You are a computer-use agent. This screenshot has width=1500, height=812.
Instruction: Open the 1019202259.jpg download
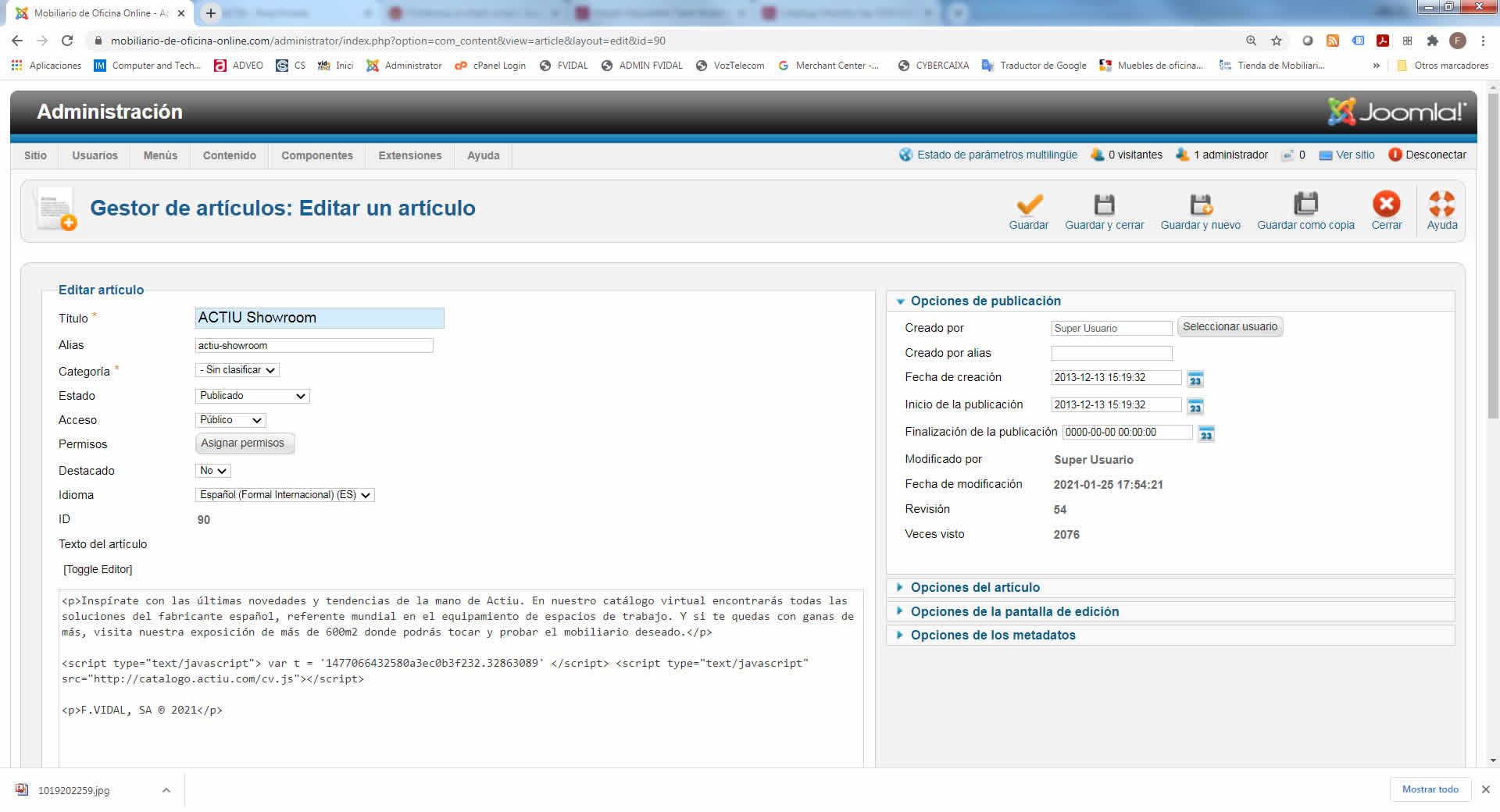click(73, 790)
